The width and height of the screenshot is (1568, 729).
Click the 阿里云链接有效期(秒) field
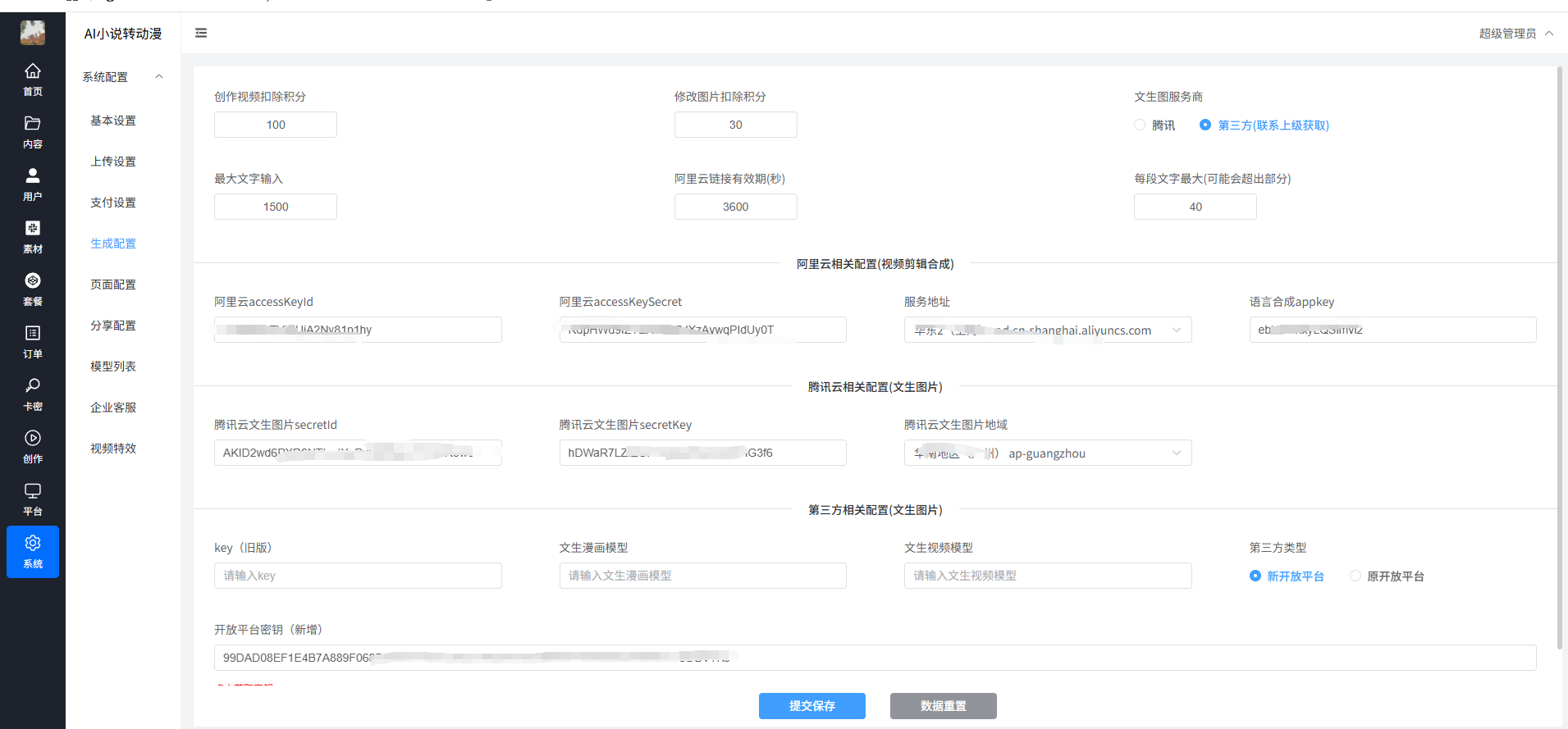(736, 207)
